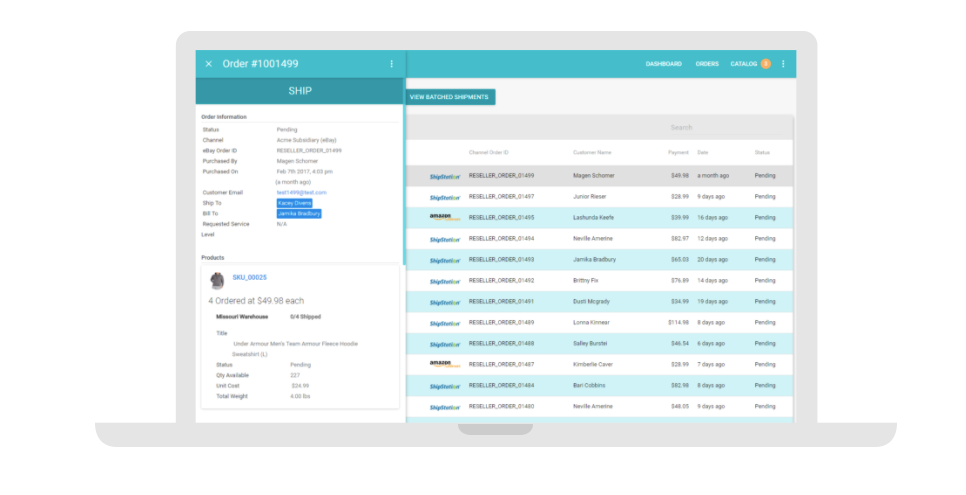Select order RESELLER_ORDER_01488 ID cell
The width and height of the screenshot is (966, 495).
501,343
